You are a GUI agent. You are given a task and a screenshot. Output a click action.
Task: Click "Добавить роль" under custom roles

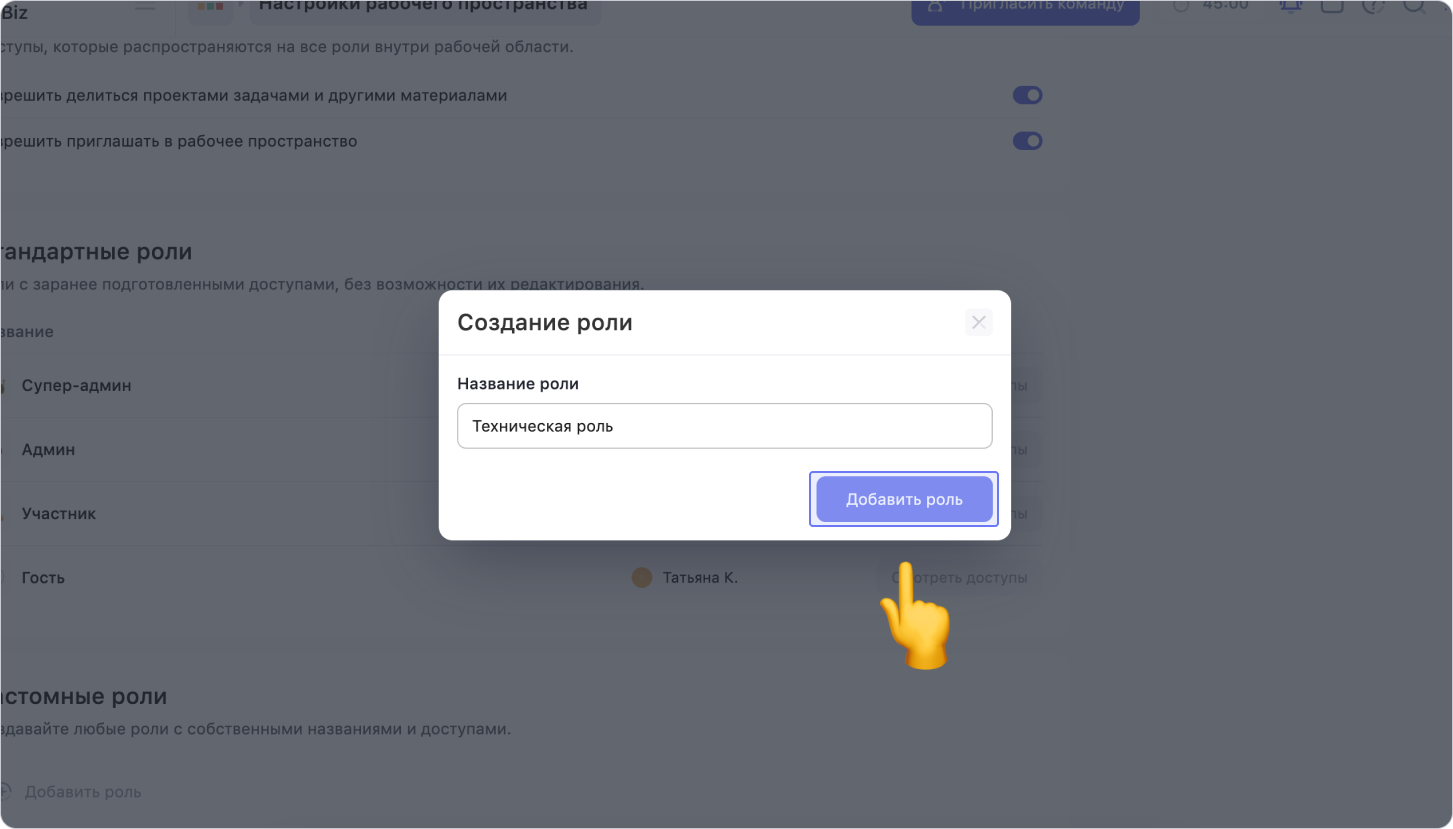point(82,792)
